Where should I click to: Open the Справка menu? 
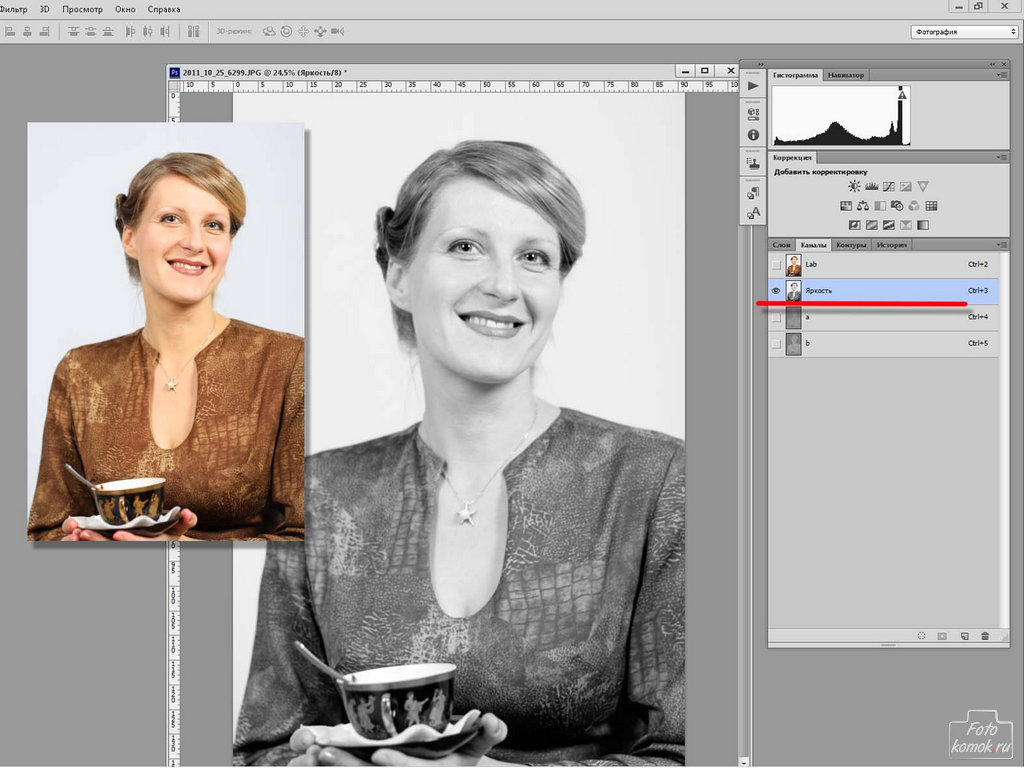164,9
